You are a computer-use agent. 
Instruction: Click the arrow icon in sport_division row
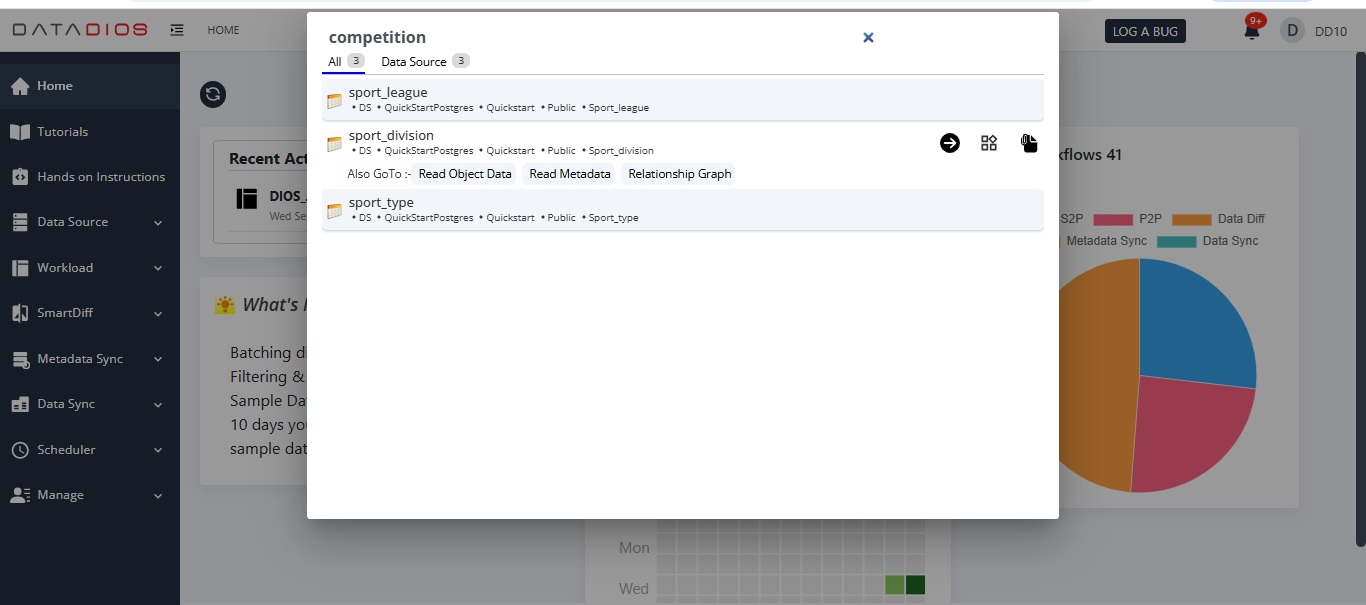950,143
